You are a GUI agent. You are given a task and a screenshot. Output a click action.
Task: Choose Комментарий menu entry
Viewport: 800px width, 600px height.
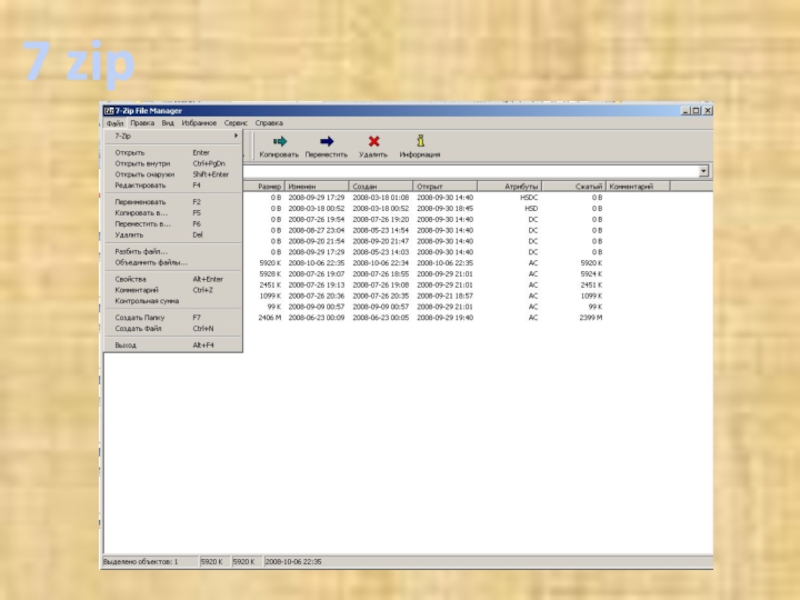pos(173,290)
